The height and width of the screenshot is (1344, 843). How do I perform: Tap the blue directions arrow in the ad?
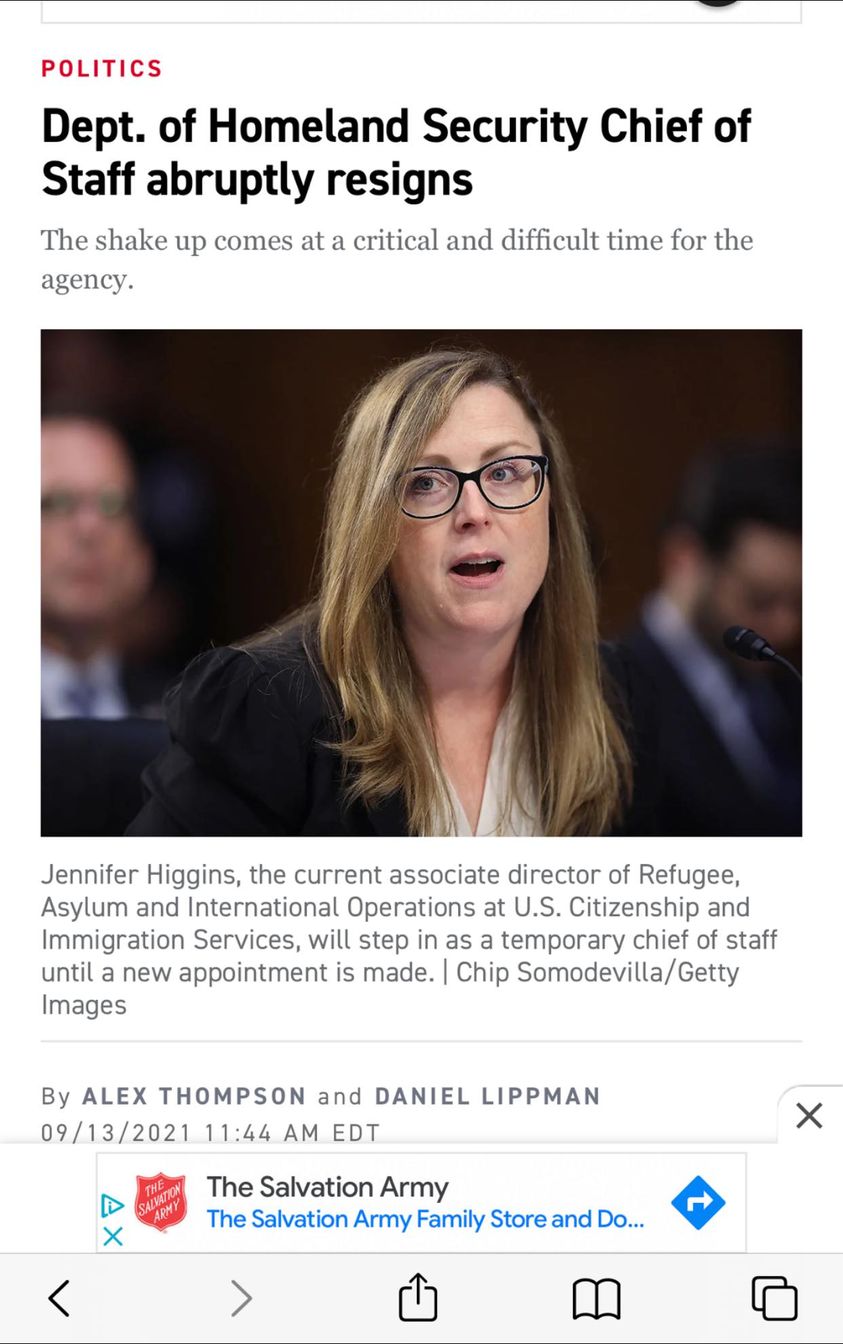tap(698, 1202)
